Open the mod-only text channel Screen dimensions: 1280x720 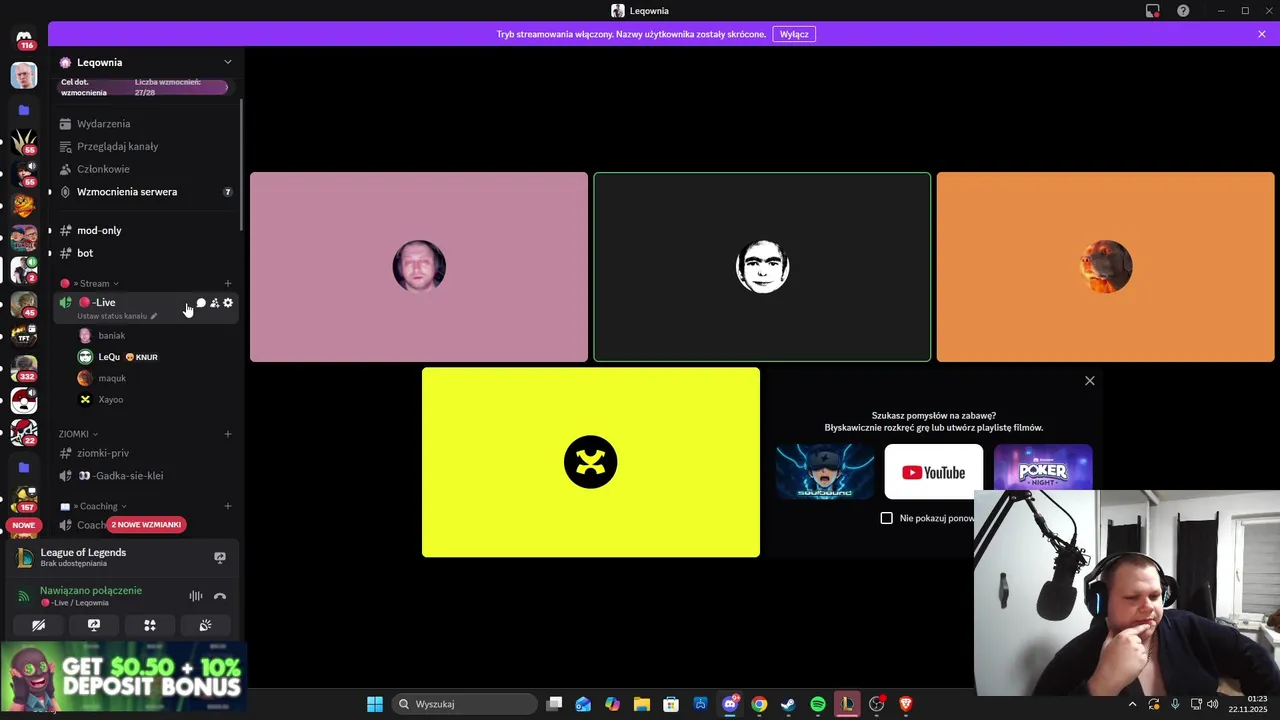click(x=145, y=230)
